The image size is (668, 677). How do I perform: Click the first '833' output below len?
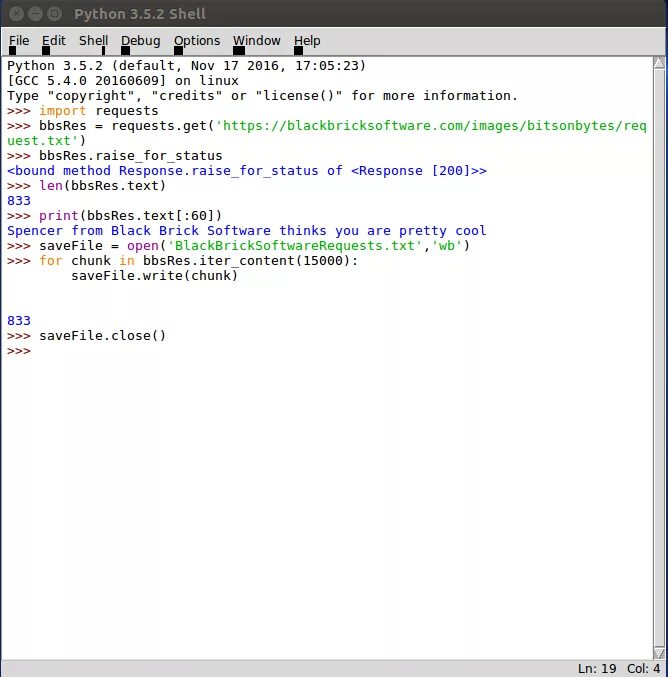(x=19, y=201)
